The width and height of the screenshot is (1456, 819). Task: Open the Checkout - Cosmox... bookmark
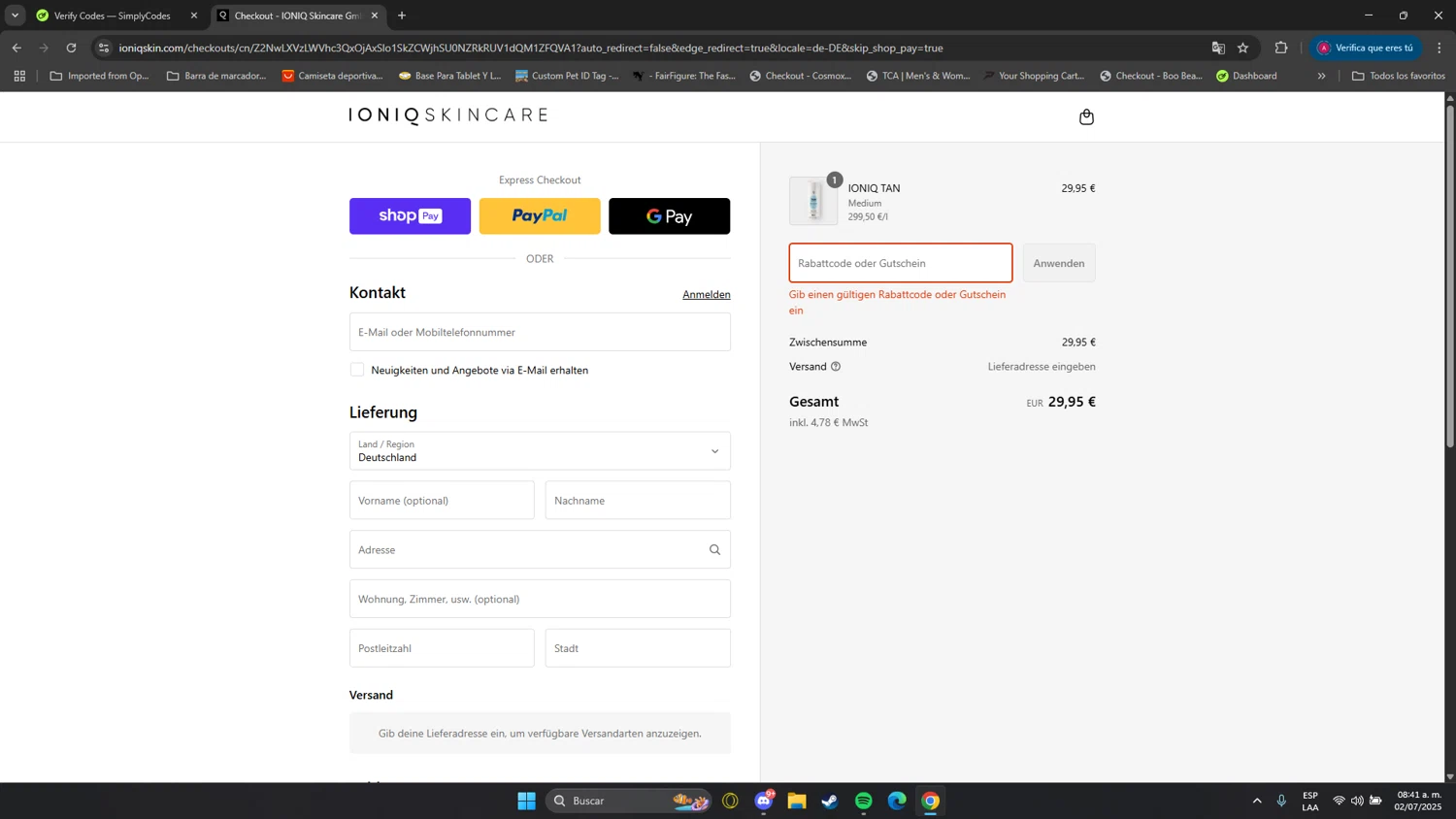click(800, 76)
